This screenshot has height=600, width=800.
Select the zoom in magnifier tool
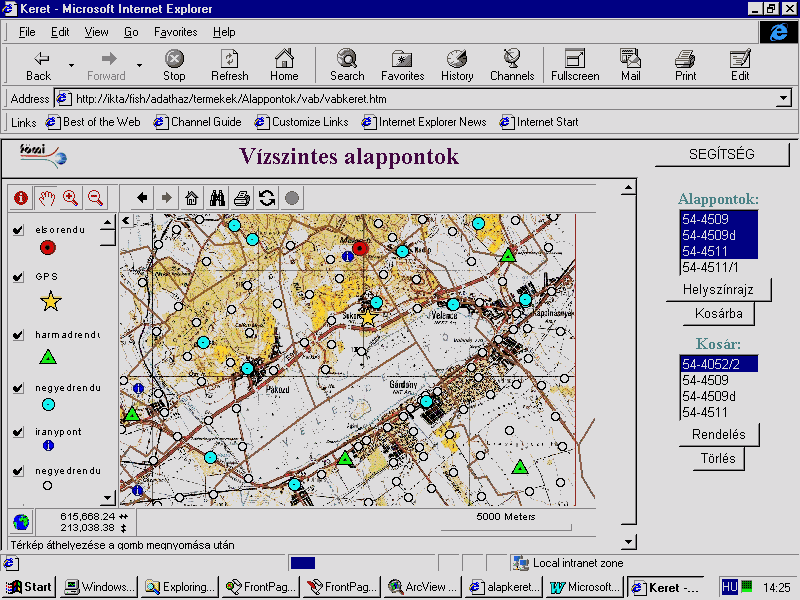(x=70, y=198)
